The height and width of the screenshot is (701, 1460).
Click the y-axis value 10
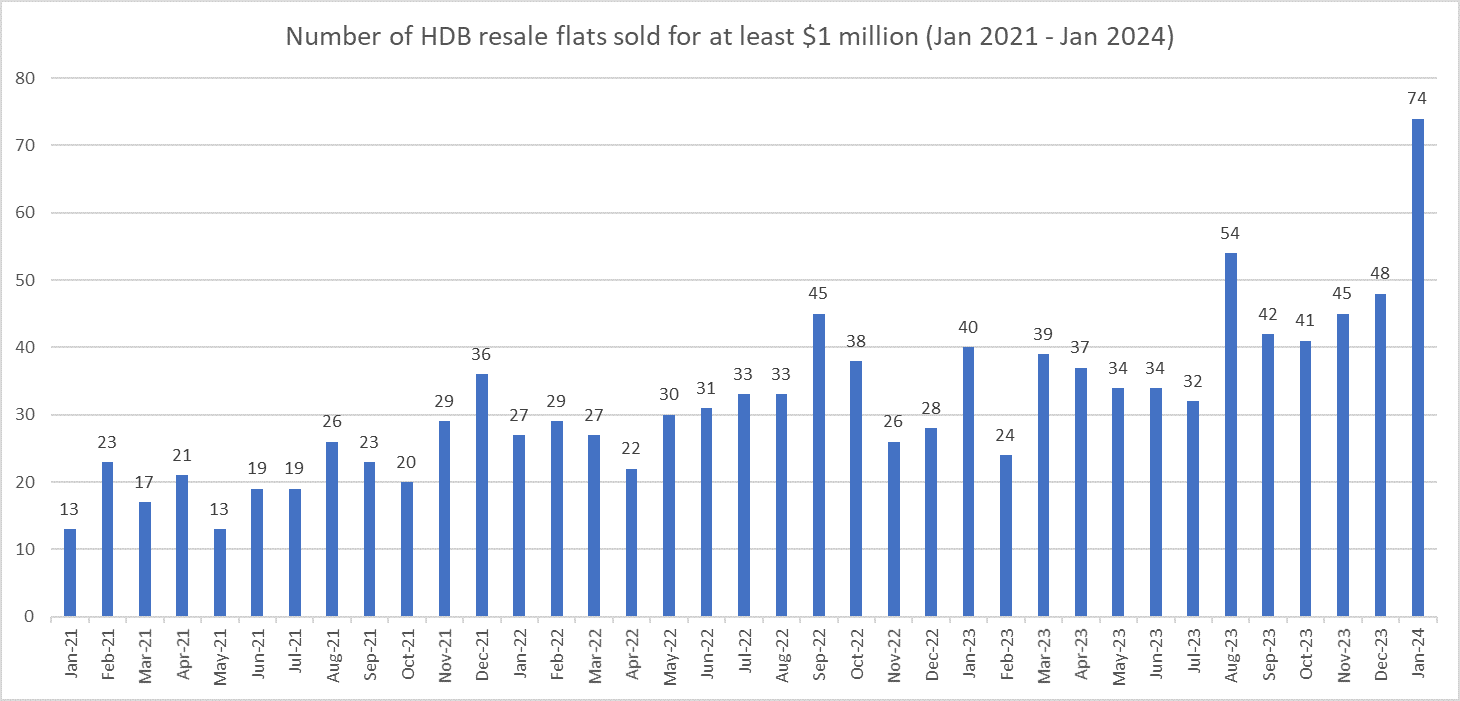pos(27,549)
